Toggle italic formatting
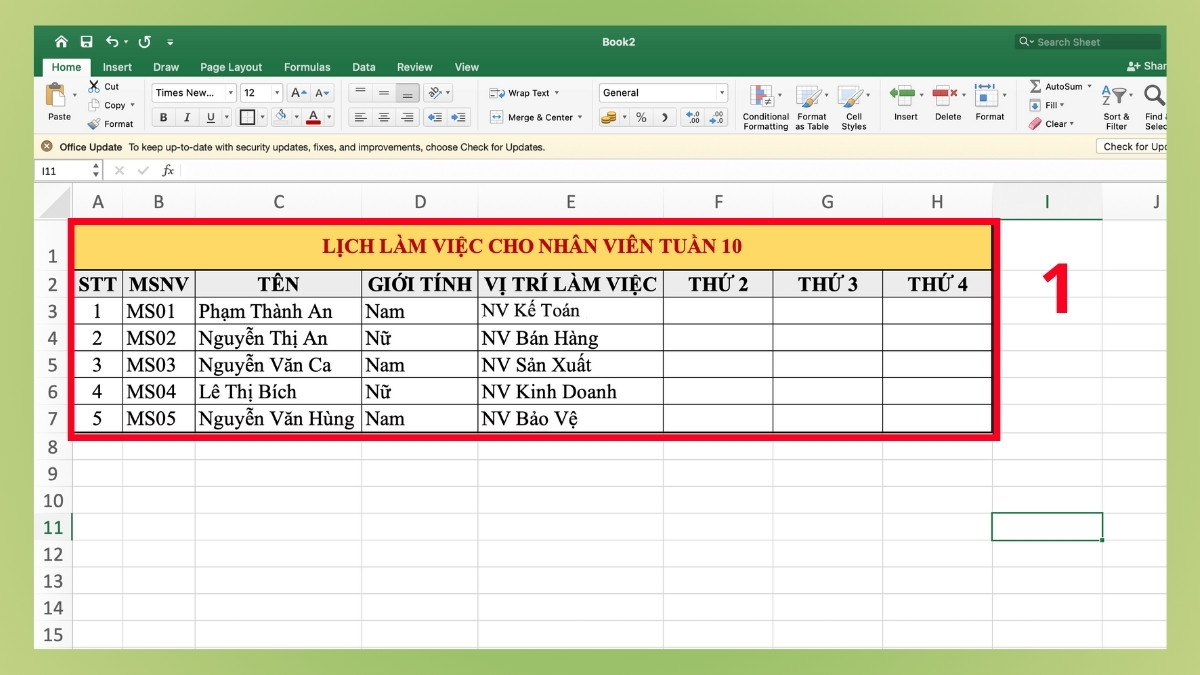 pos(187,117)
